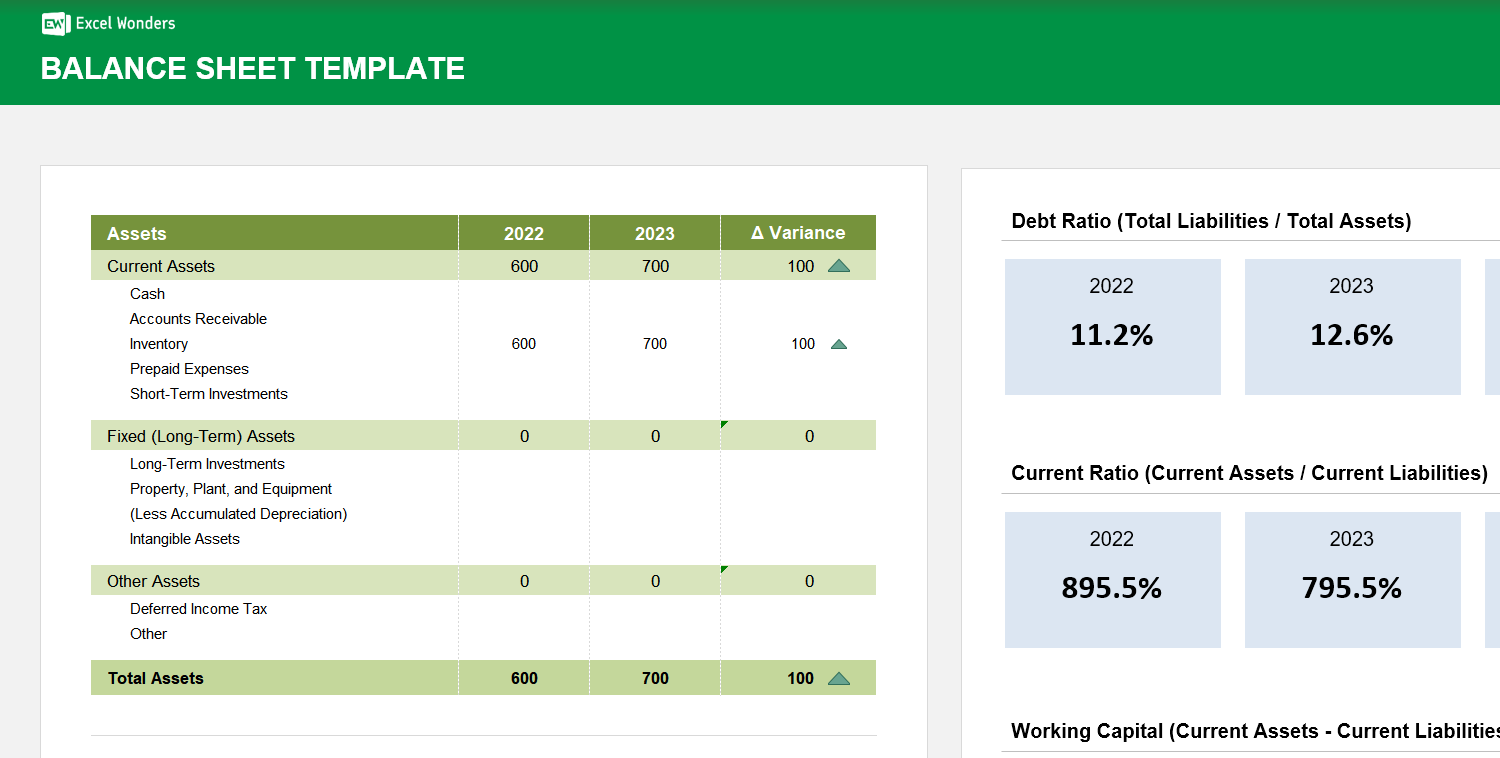The height and width of the screenshot is (758, 1500).
Task: Select the 2022 column header tab
Action: point(523,233)
